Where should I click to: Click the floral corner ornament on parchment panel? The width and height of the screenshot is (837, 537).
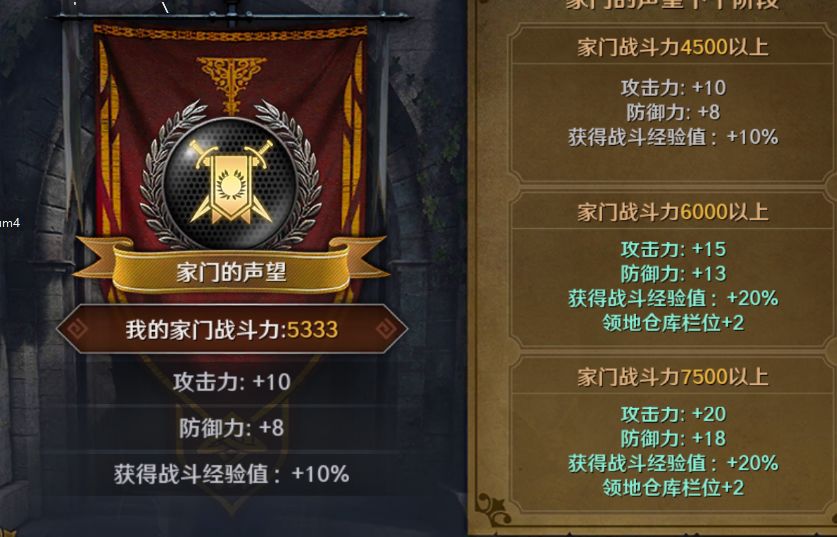pyautogui.click(x=491, y=508)
